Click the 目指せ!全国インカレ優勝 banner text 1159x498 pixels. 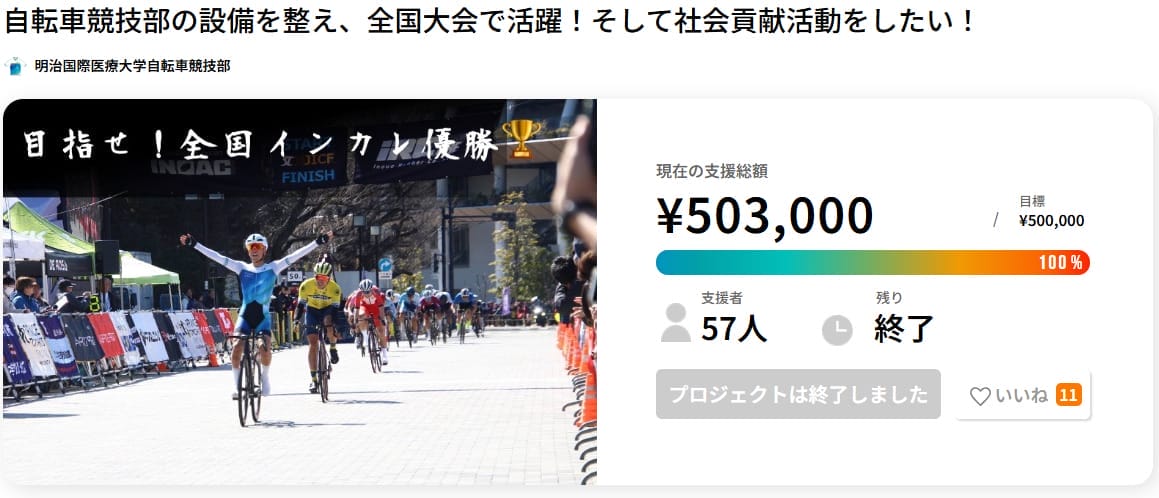click(x=259, y=144)
